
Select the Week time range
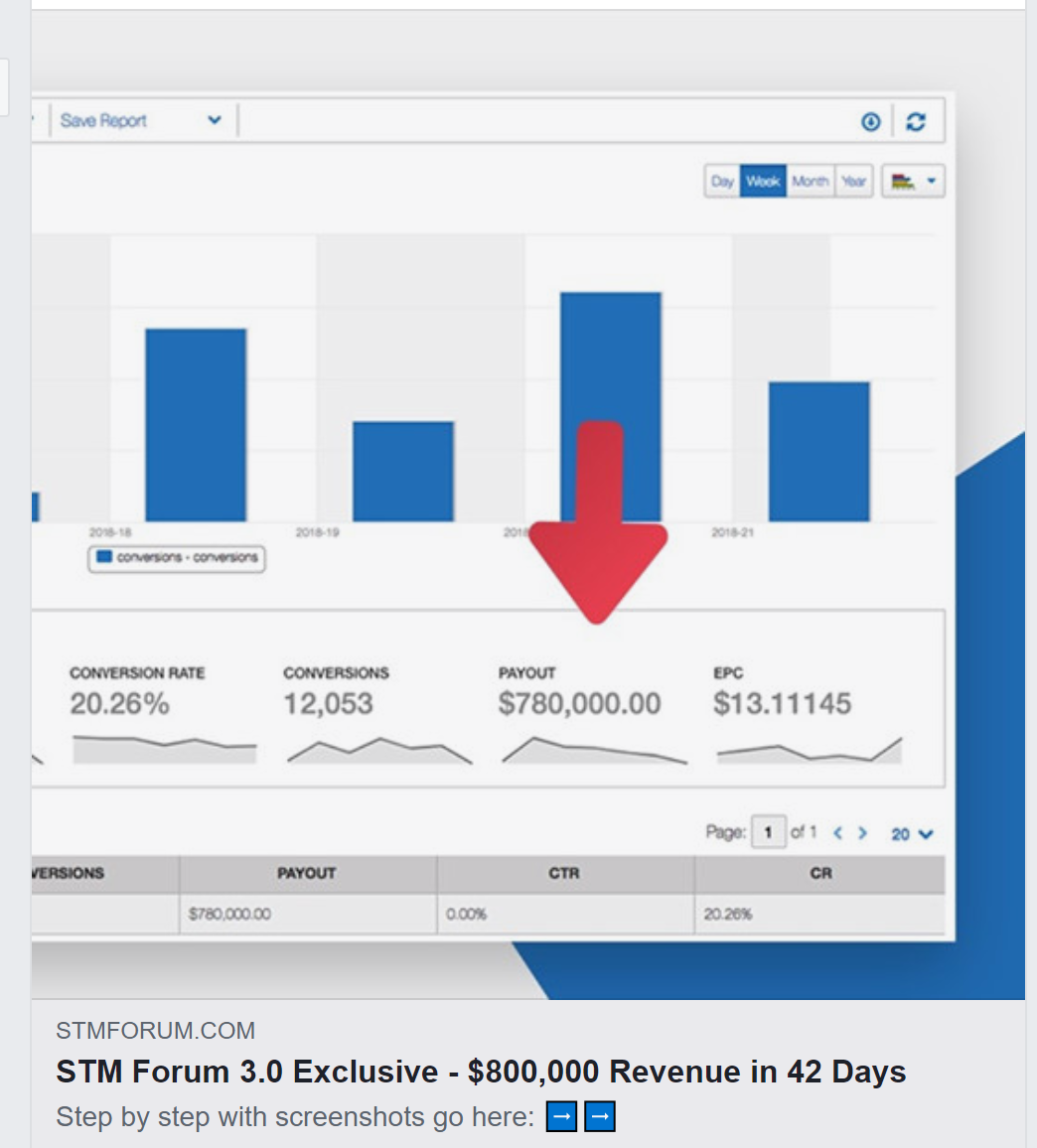click(763, 182)
